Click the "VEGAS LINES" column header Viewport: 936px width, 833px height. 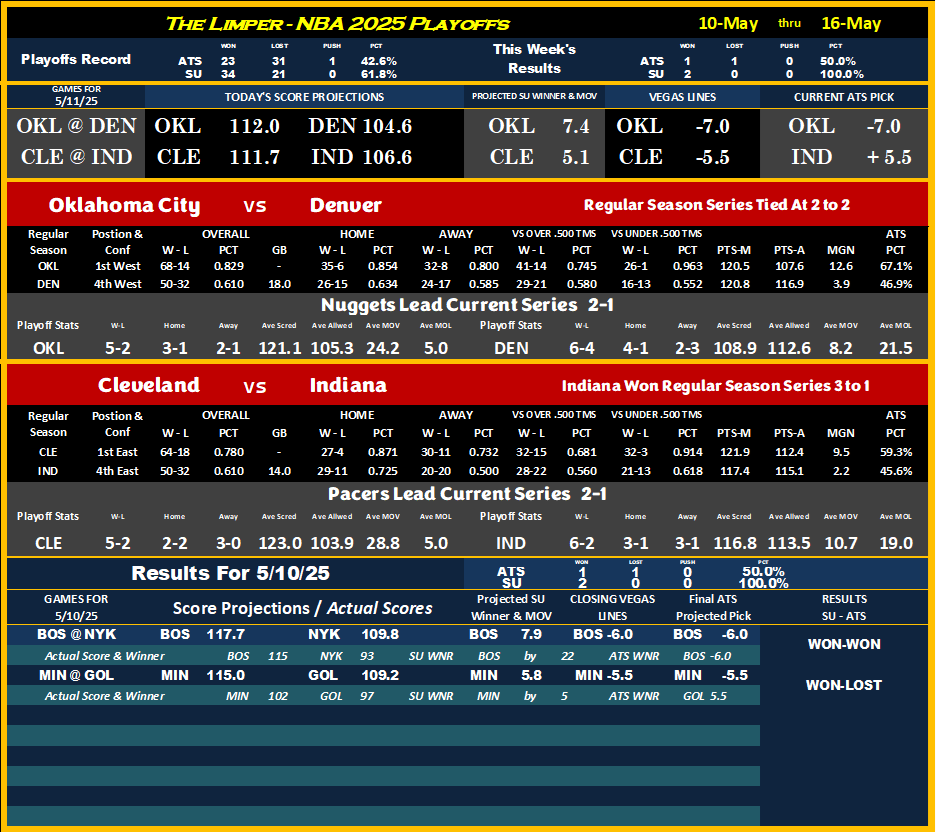(x=682, y=97)
